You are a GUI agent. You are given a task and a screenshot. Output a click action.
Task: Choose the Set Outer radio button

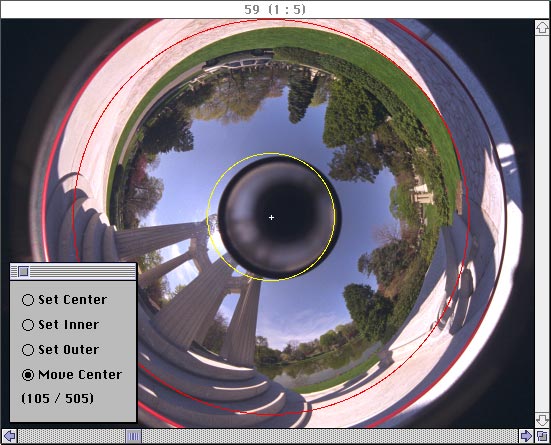[x=28, y=350]
